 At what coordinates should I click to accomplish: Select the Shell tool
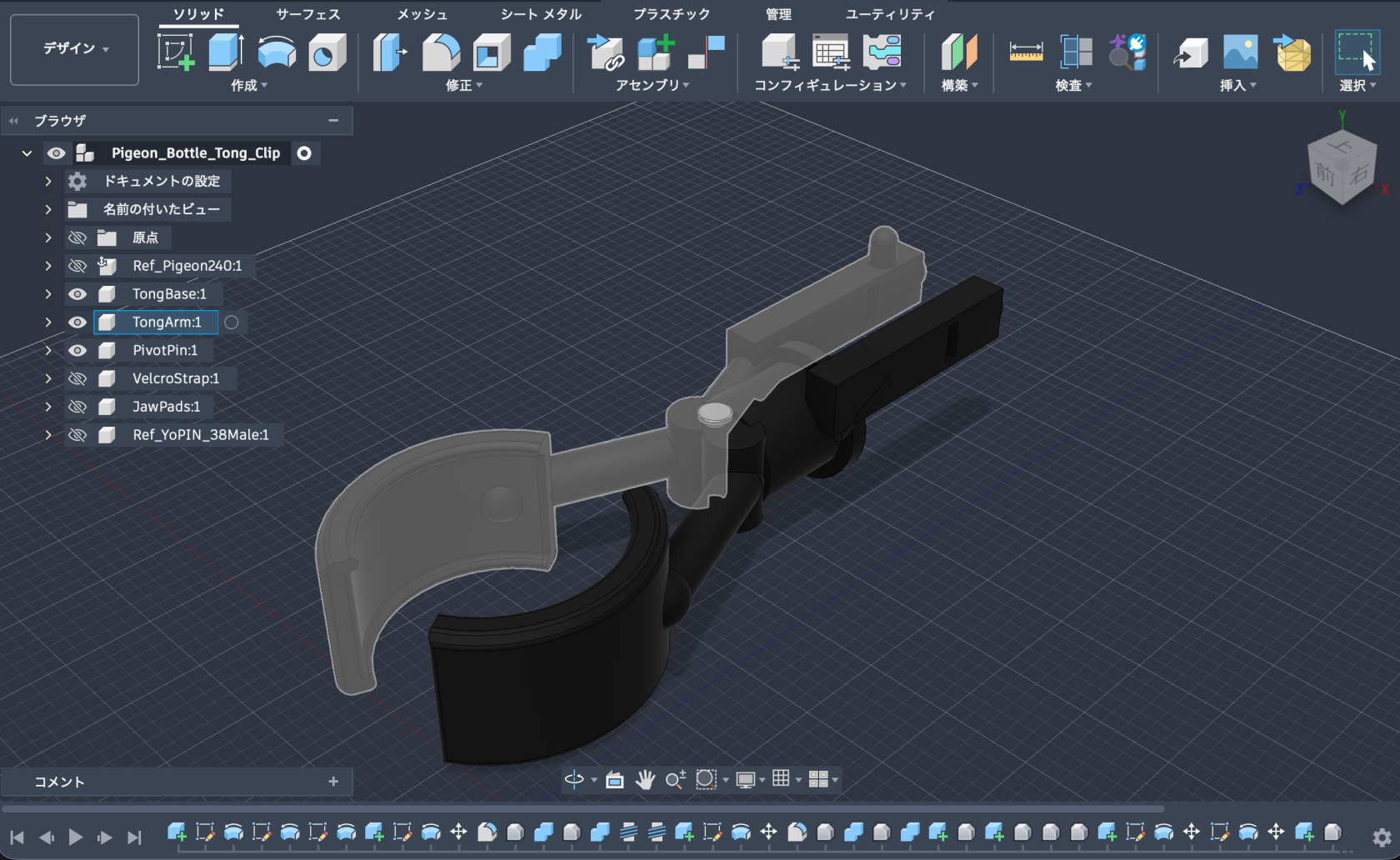click(x=492, y=52)
